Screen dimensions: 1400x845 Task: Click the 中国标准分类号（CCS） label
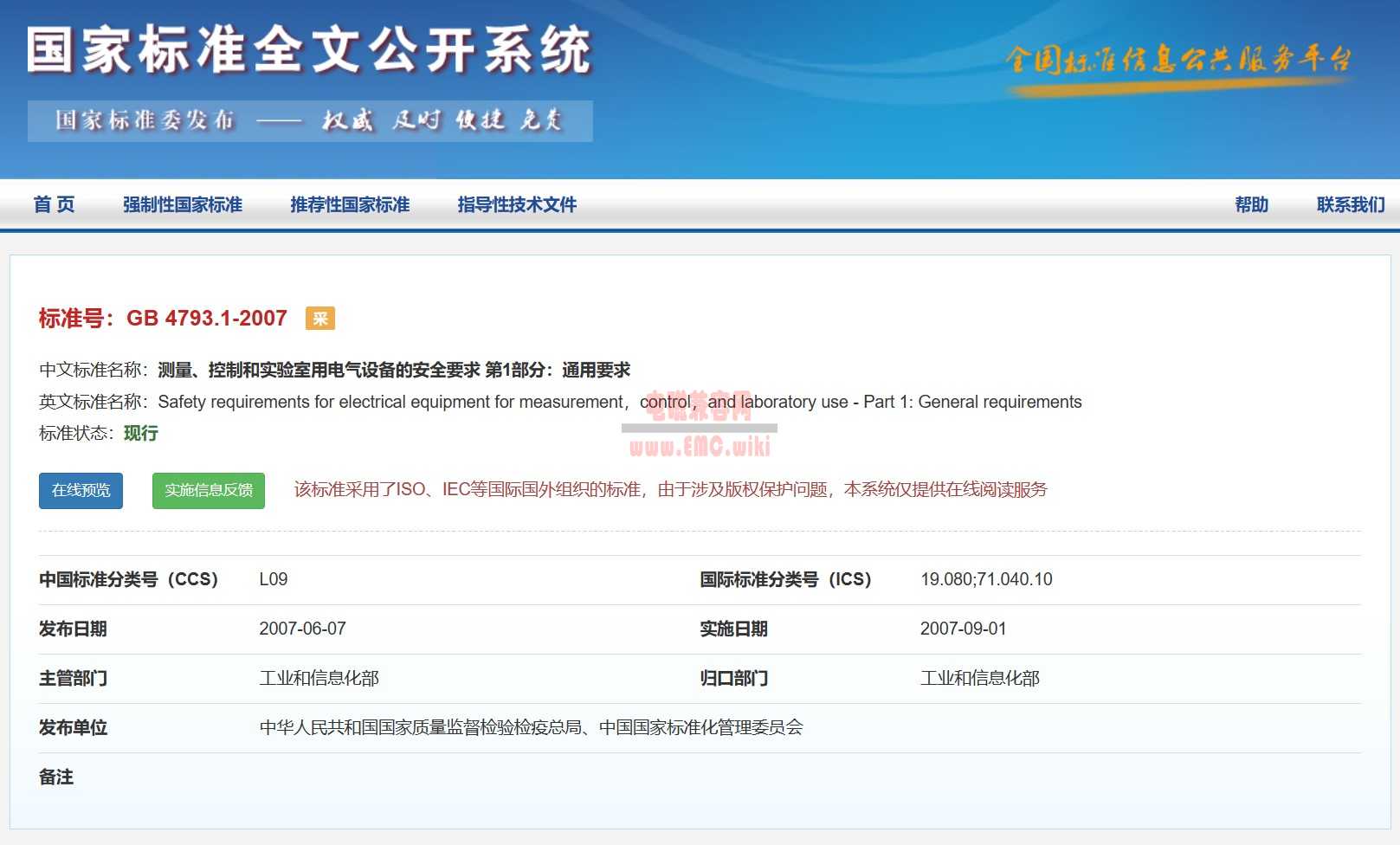click(128, 579)
